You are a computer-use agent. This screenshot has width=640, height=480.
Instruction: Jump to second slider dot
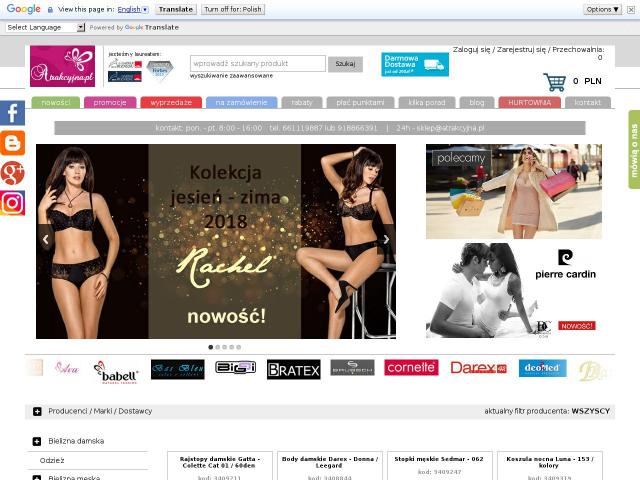pyautogui.click(x=218, y=347)
